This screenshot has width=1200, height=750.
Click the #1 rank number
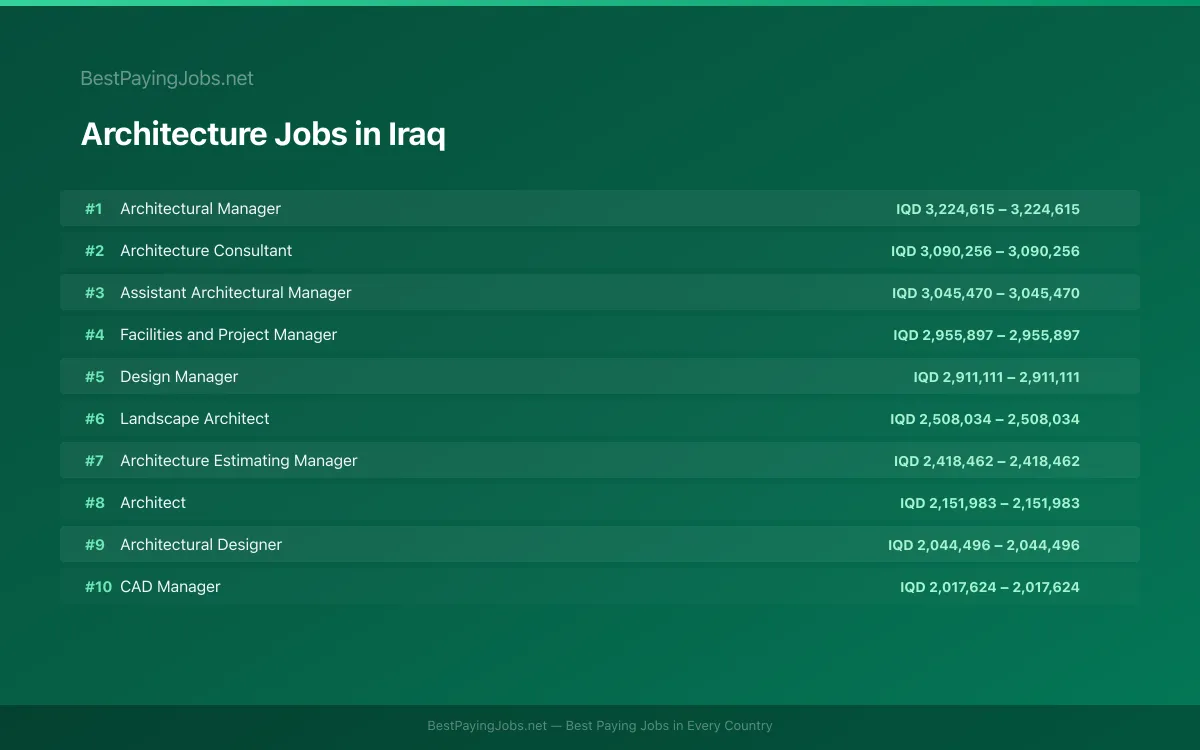click(94, 209)
